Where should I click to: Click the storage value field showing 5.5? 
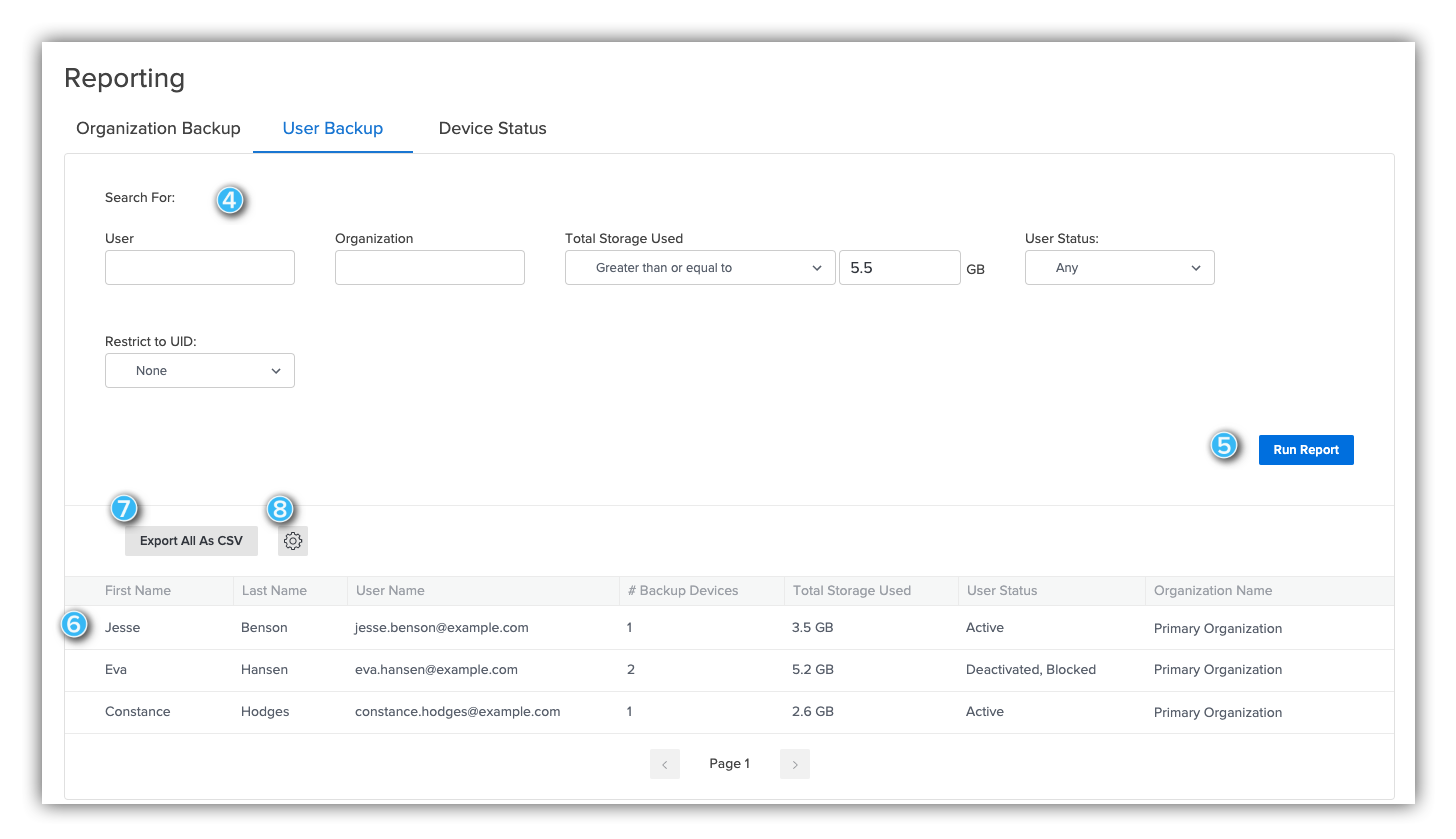900,268
